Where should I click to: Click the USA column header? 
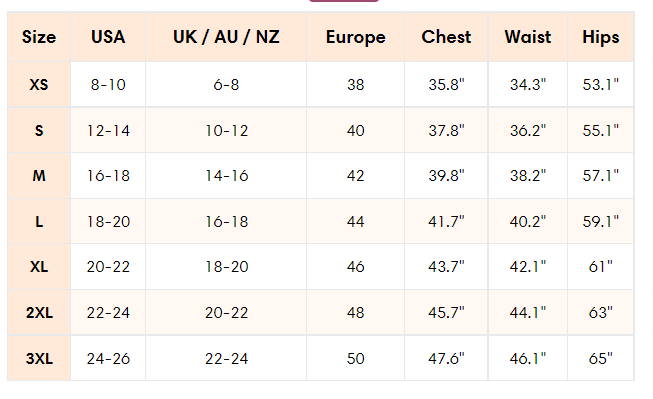click(x=108, y=37)
